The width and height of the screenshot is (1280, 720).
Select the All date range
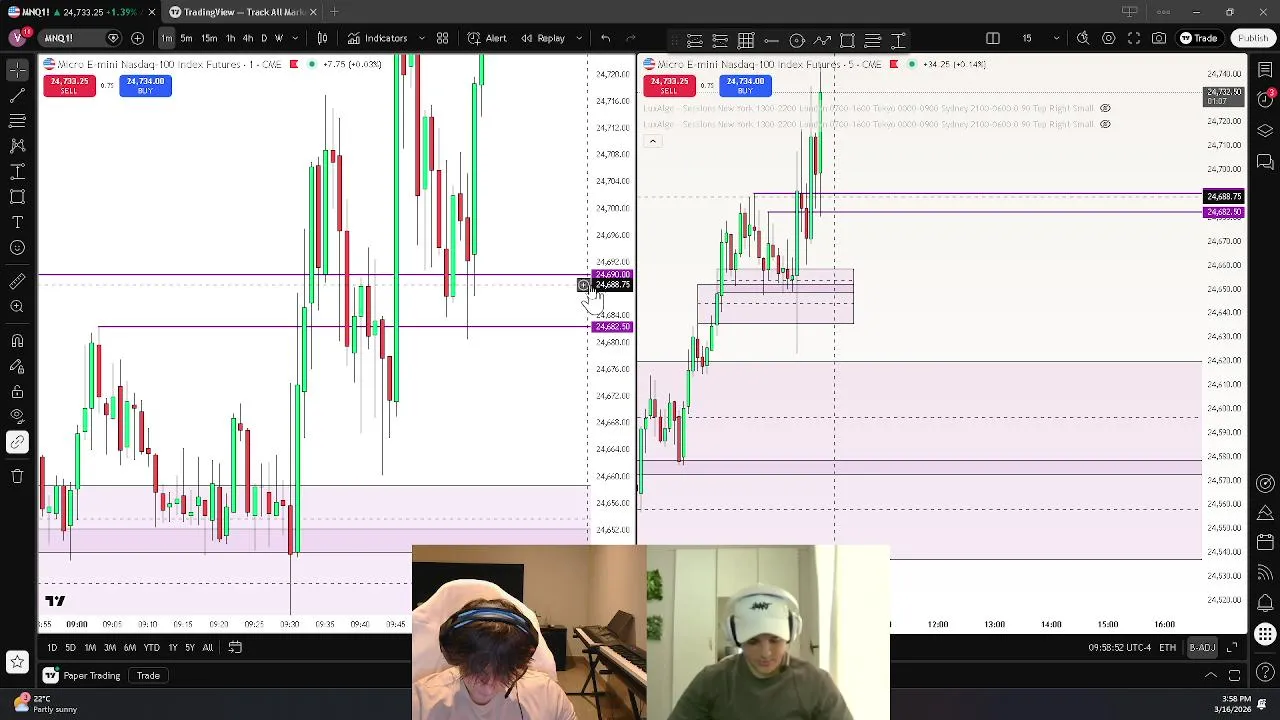pyautogui.click(x=207, y=647)
